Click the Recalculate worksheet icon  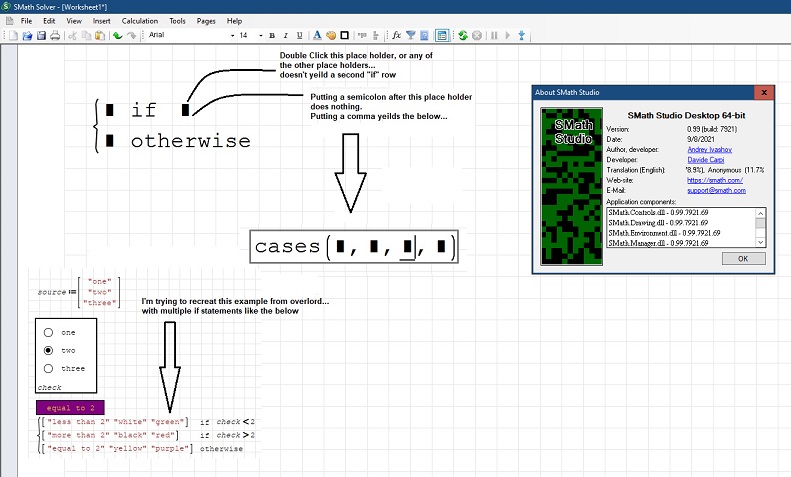point(463,36)
